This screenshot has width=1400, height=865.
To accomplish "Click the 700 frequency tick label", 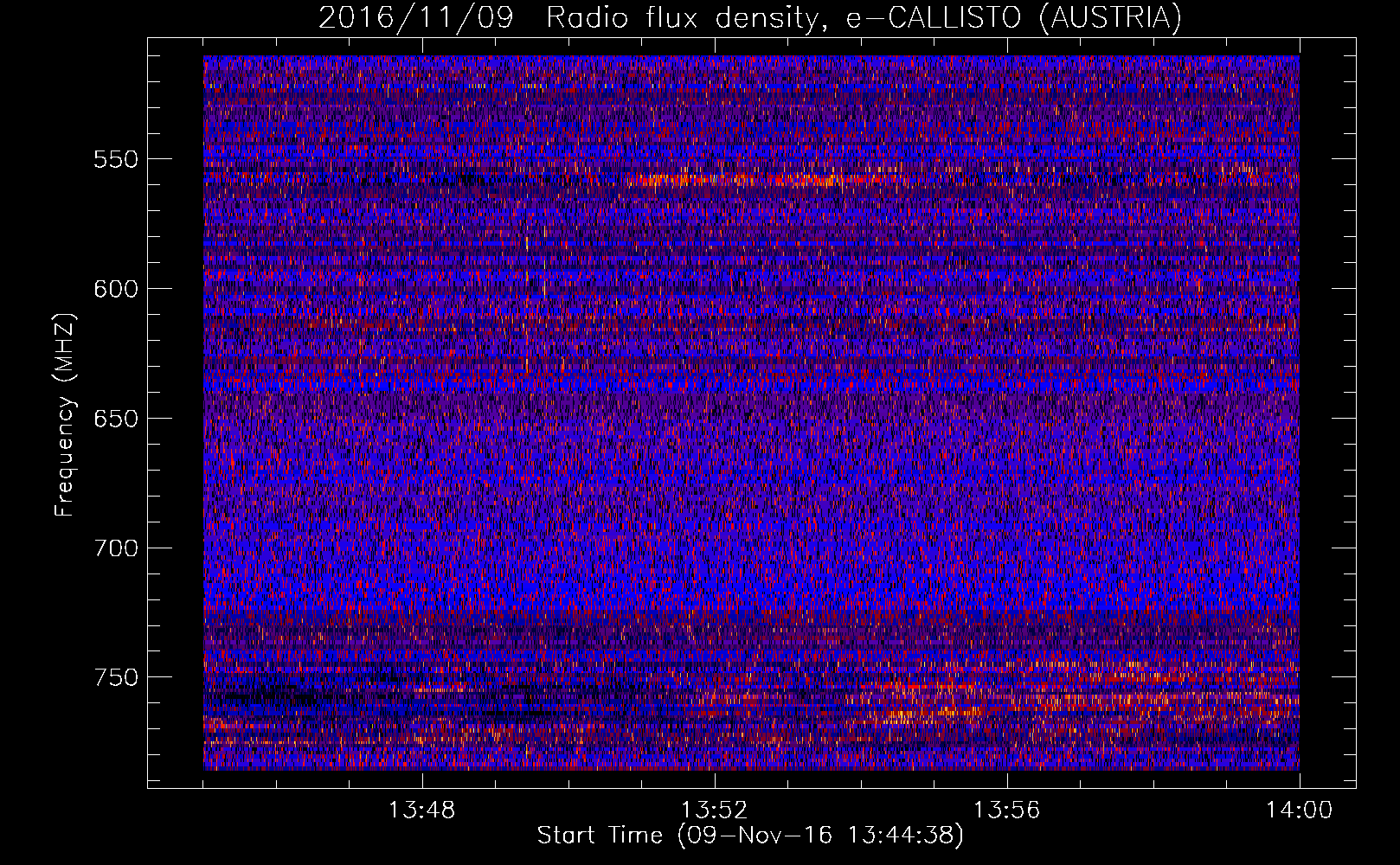I will (x=115, y=548).
